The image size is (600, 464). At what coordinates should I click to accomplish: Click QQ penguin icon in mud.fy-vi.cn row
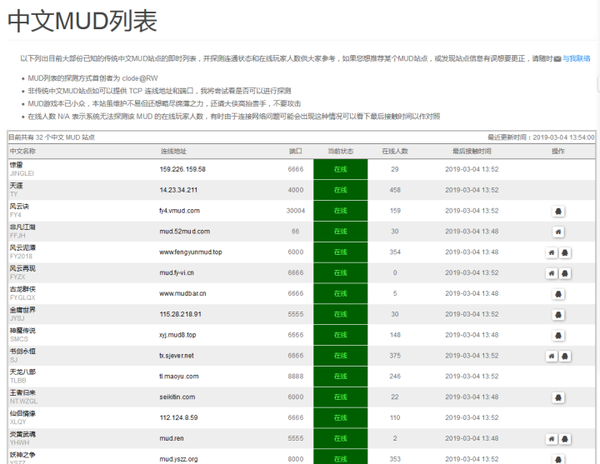(x=565, y=273)
